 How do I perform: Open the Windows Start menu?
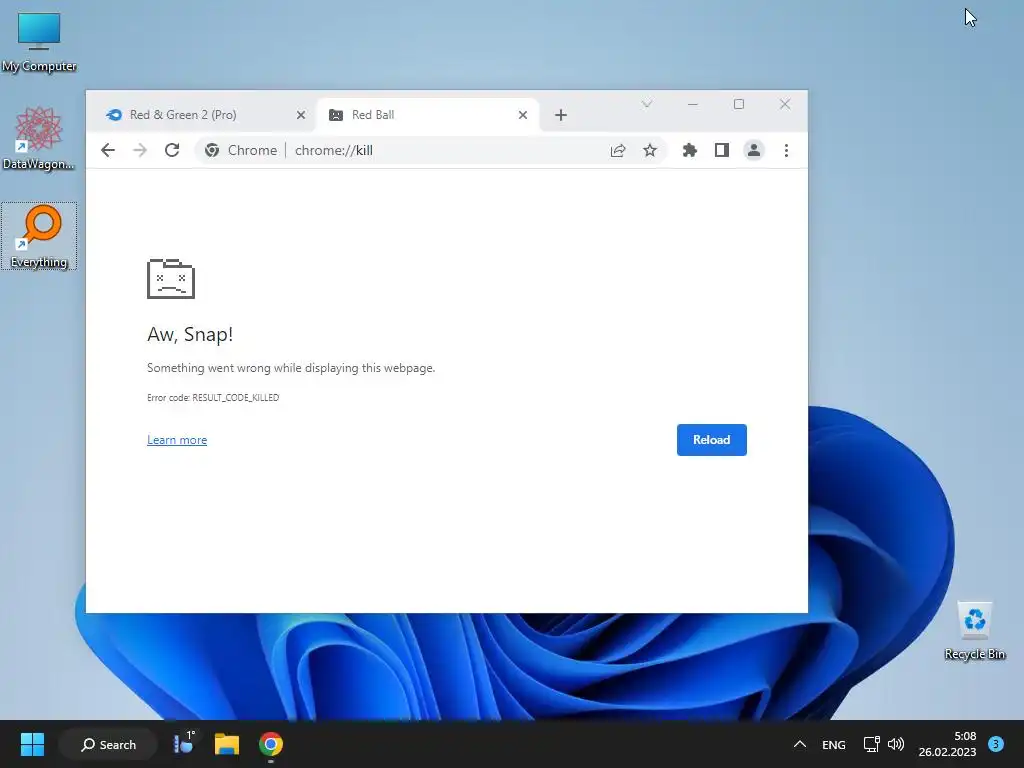click(x=32, y=744)
